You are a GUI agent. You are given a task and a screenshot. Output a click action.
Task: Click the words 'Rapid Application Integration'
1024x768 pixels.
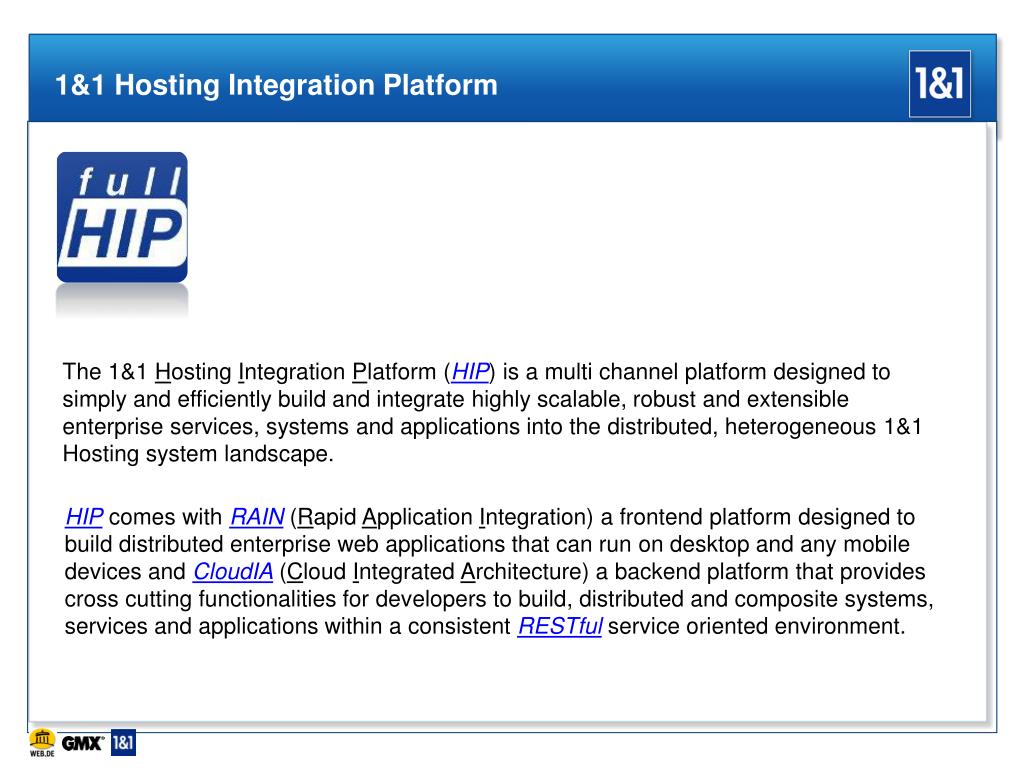tap(441, 517)
